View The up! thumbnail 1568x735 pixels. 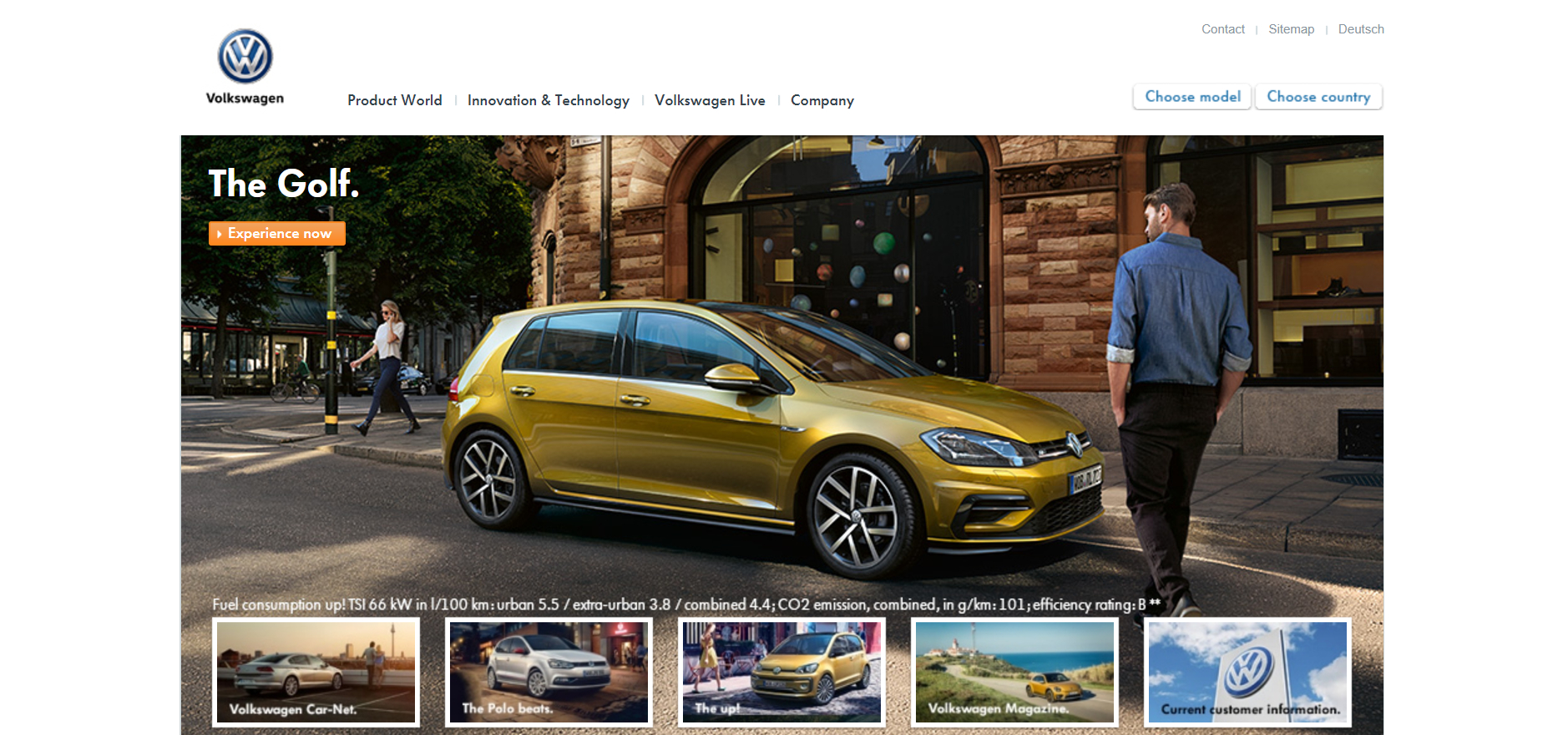click(x=781, y=672)
